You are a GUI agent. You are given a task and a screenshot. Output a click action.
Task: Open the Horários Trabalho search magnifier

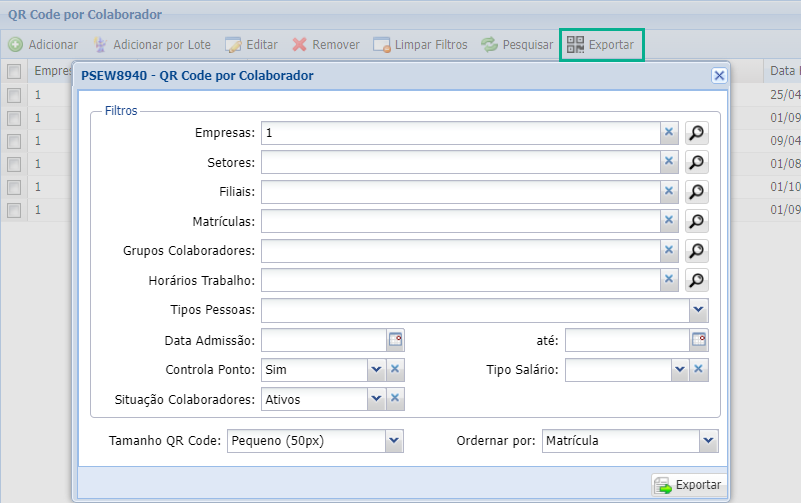click(x=697, y=280)
